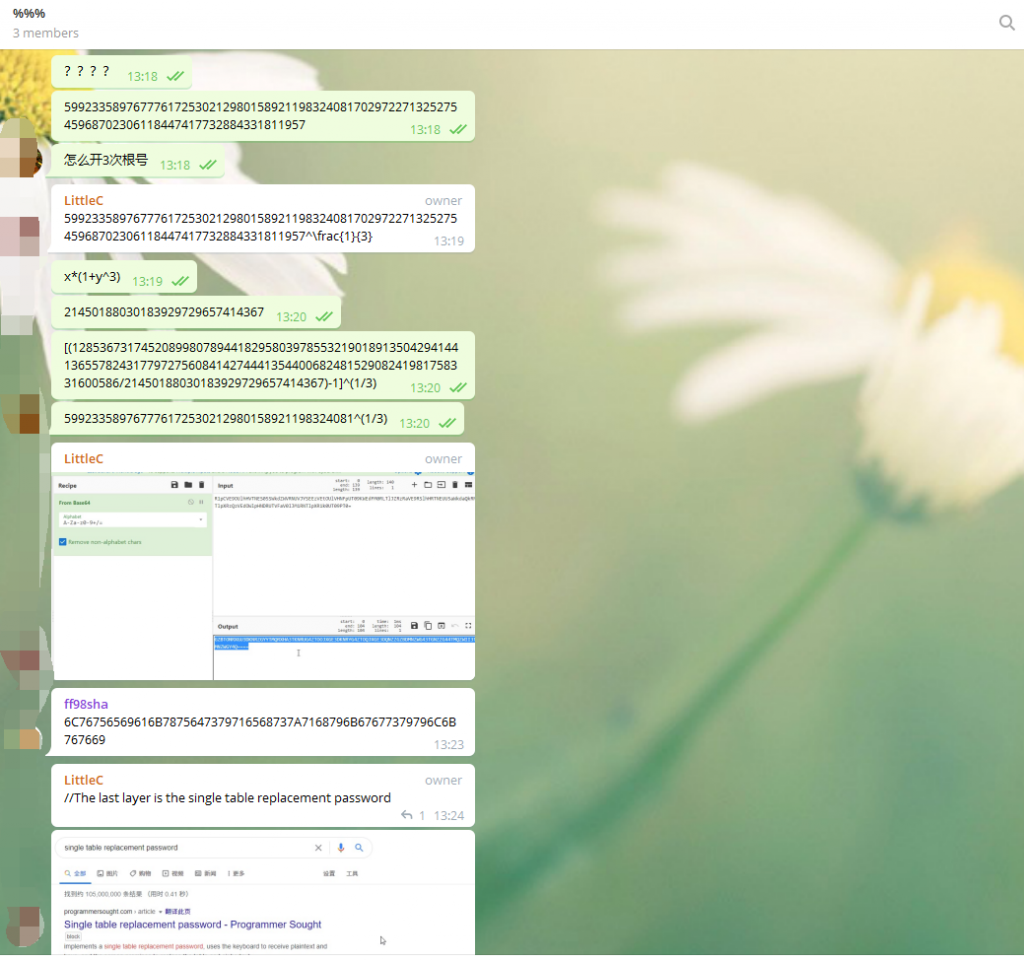Open the CyberChef Base64 screenshot image
Image resolution: width=1024 pixels, height=961 pixels.
(x=263, y=576)
